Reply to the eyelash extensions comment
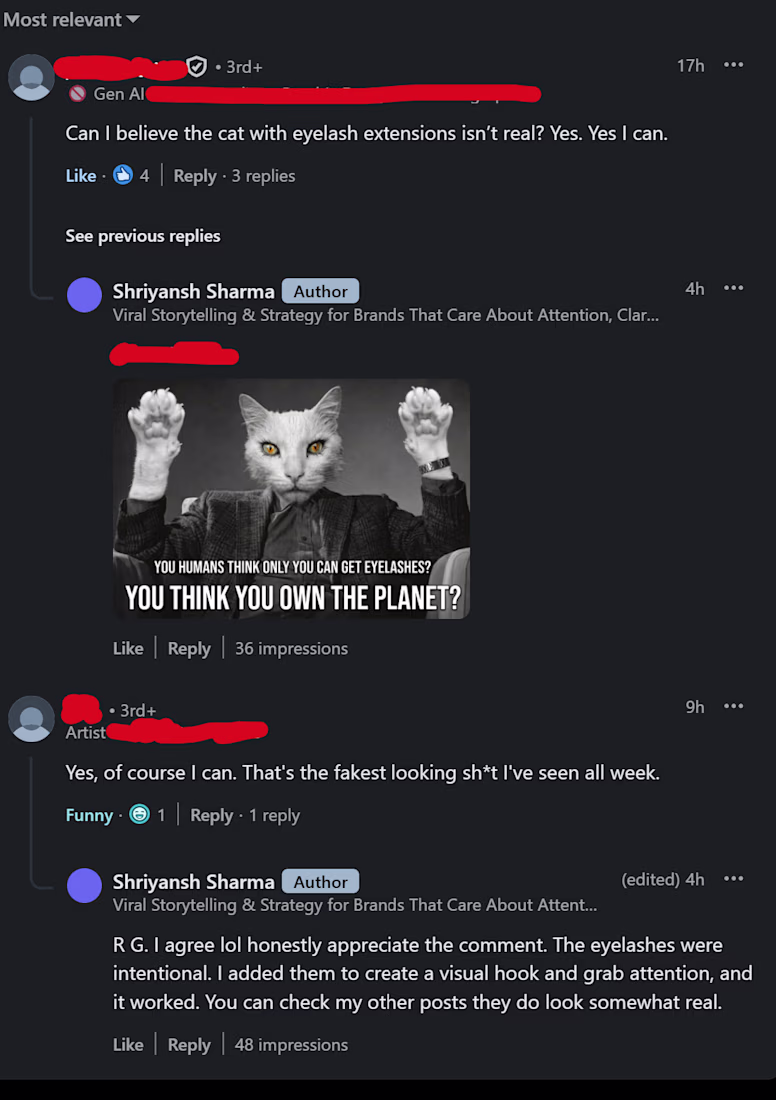This screenshot has height=1100, width=776. 194,176
